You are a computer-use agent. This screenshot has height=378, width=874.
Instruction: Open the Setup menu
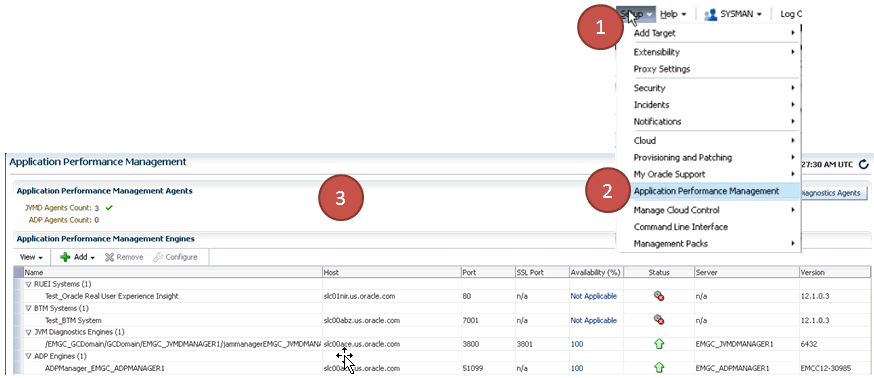pos(636,14)
